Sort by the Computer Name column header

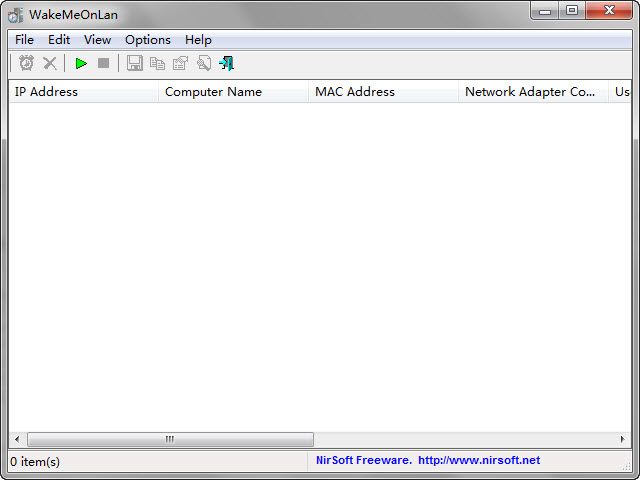233,91
